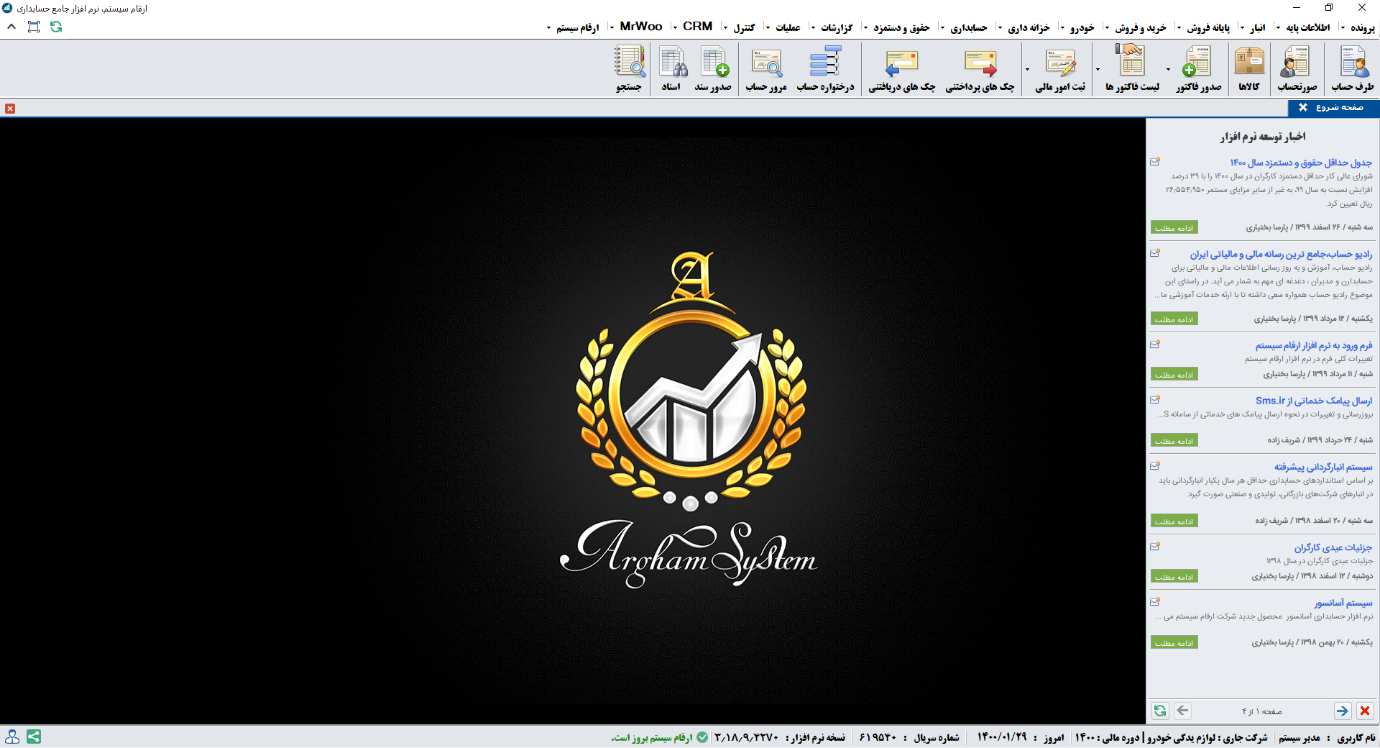Open the حقوق و دستمزد menu
1380x748 pixels.
[x=896, y=27]
